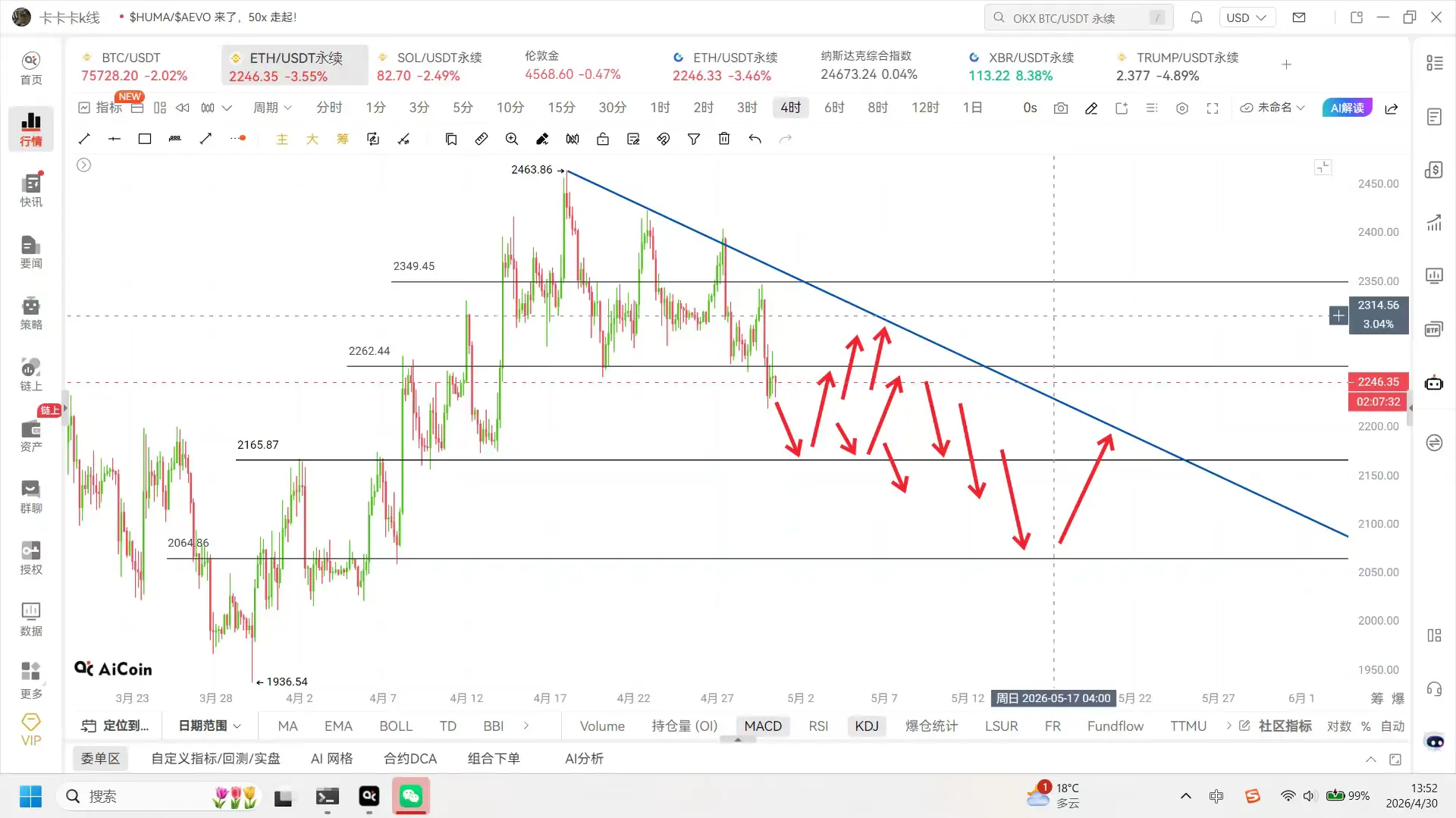The width and height of the screenshot is (1456, 818).
Task: Select the trend line drawing tool
Action: [84, 139]
